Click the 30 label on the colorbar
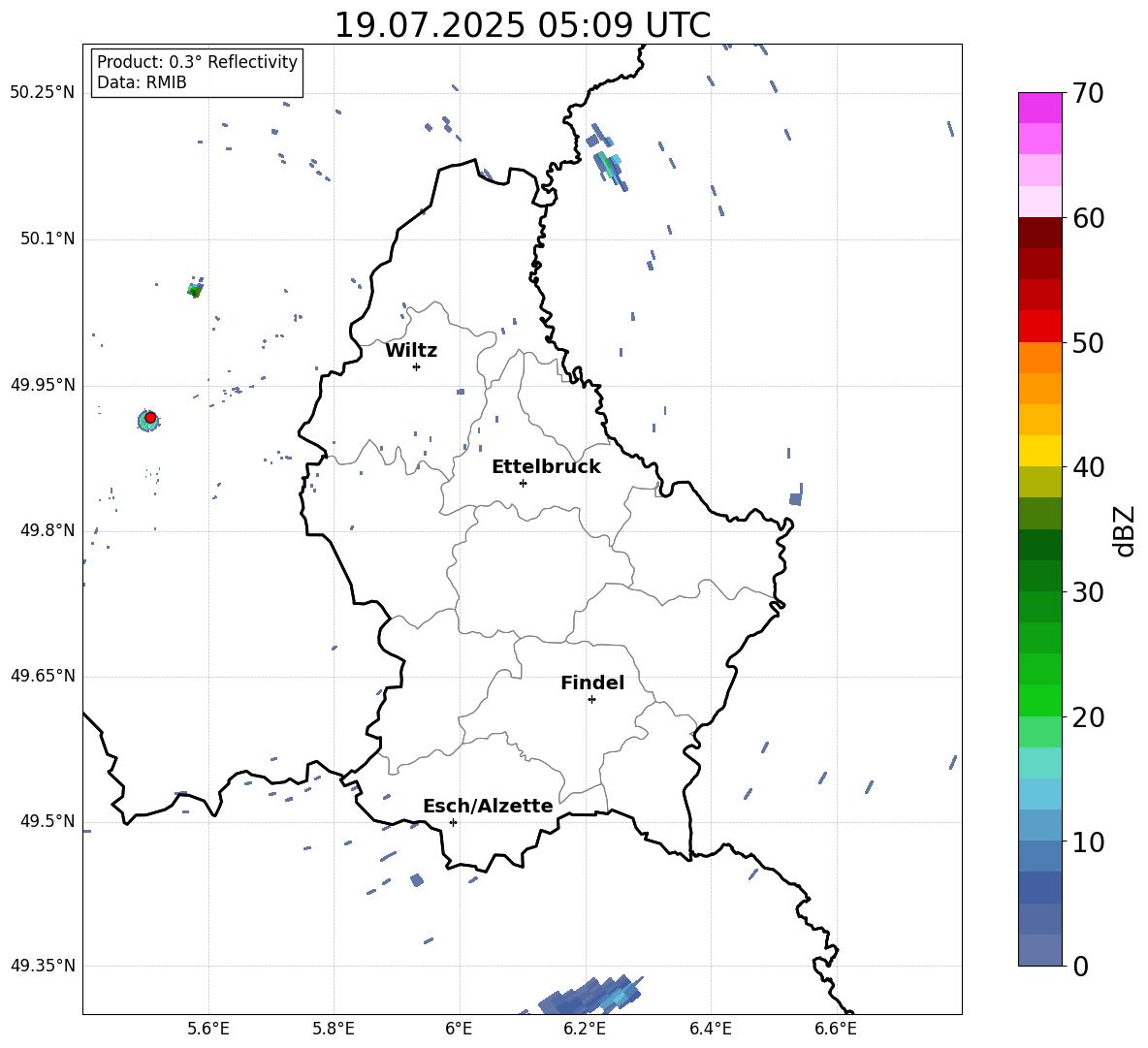Viewport: 1148px width, 1048px height. coord(1089,592)
